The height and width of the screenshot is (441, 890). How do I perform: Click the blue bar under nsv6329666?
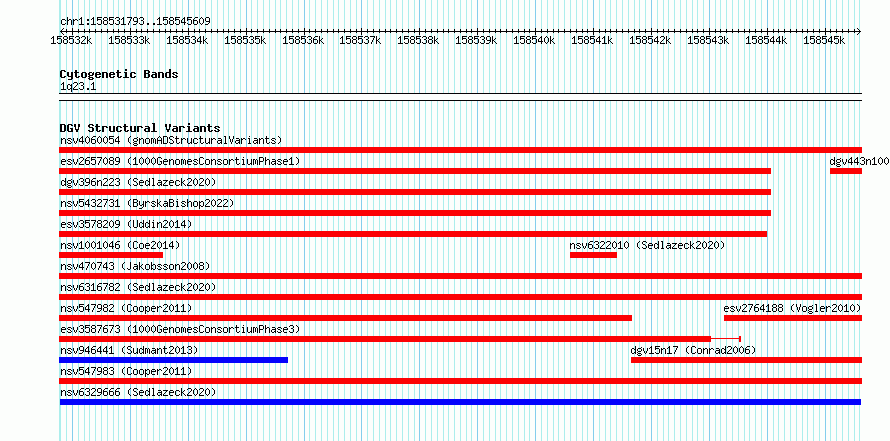460,402
